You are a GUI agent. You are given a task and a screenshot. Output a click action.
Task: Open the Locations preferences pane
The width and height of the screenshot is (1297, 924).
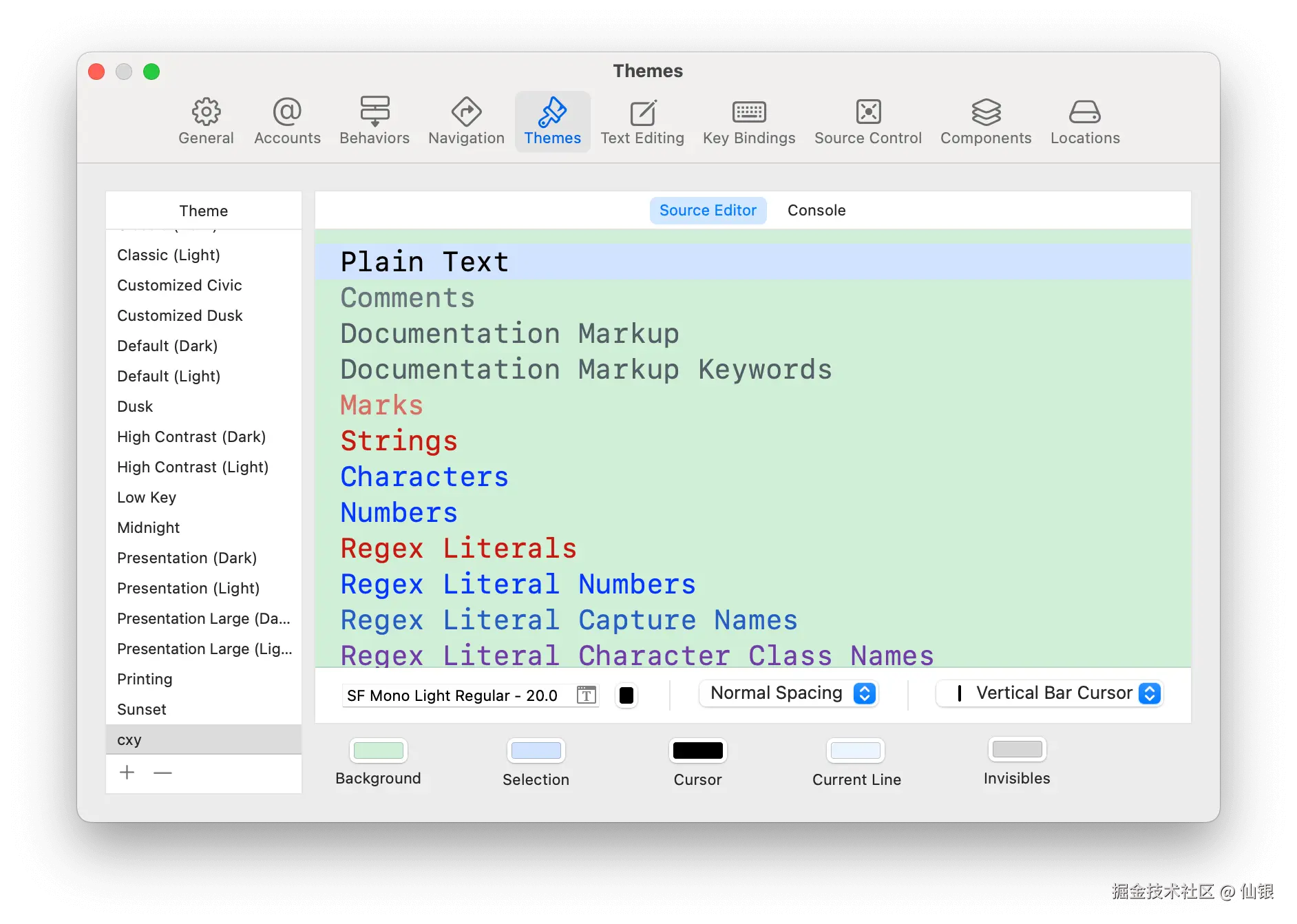click(1084, 121)
